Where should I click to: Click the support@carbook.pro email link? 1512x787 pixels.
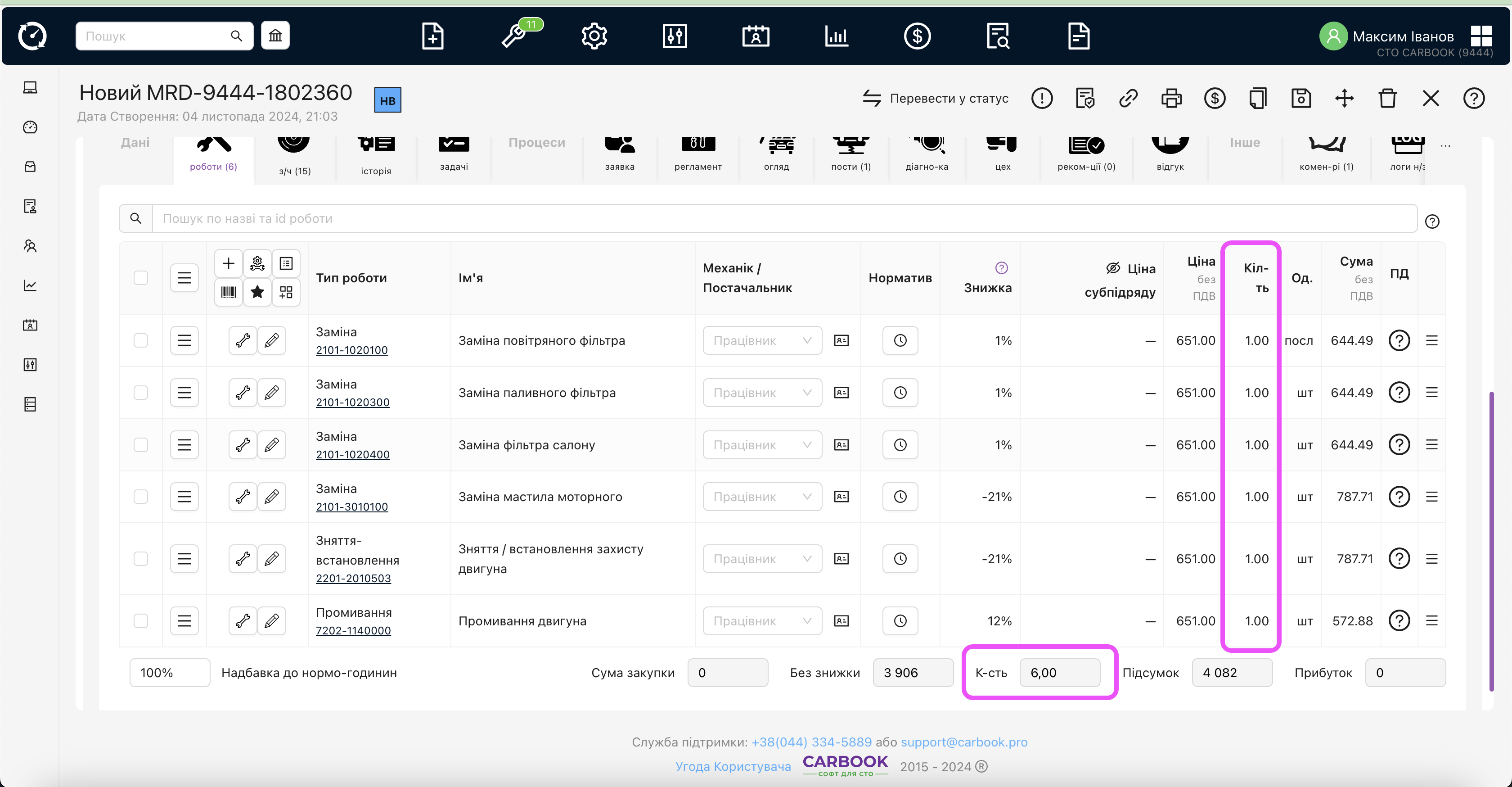click(964, 742)
